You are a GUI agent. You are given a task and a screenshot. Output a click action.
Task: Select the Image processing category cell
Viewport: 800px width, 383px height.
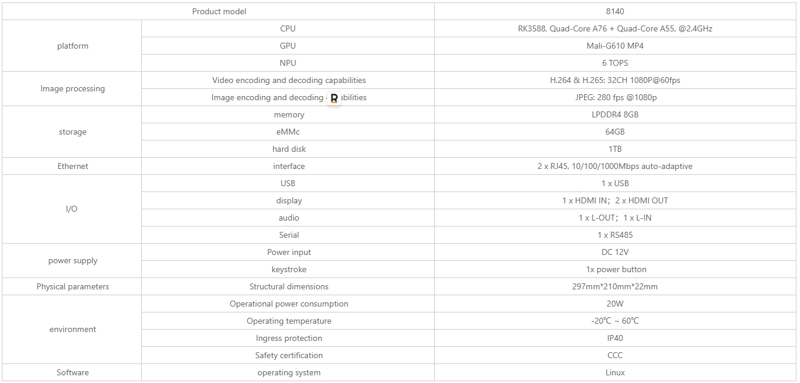tap(72, 89)
